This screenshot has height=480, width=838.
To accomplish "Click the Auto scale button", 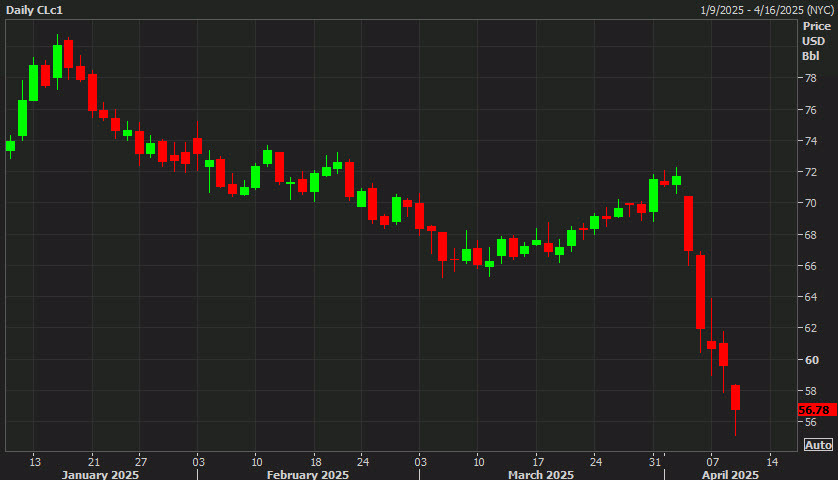I will click(x=818, y=445).
